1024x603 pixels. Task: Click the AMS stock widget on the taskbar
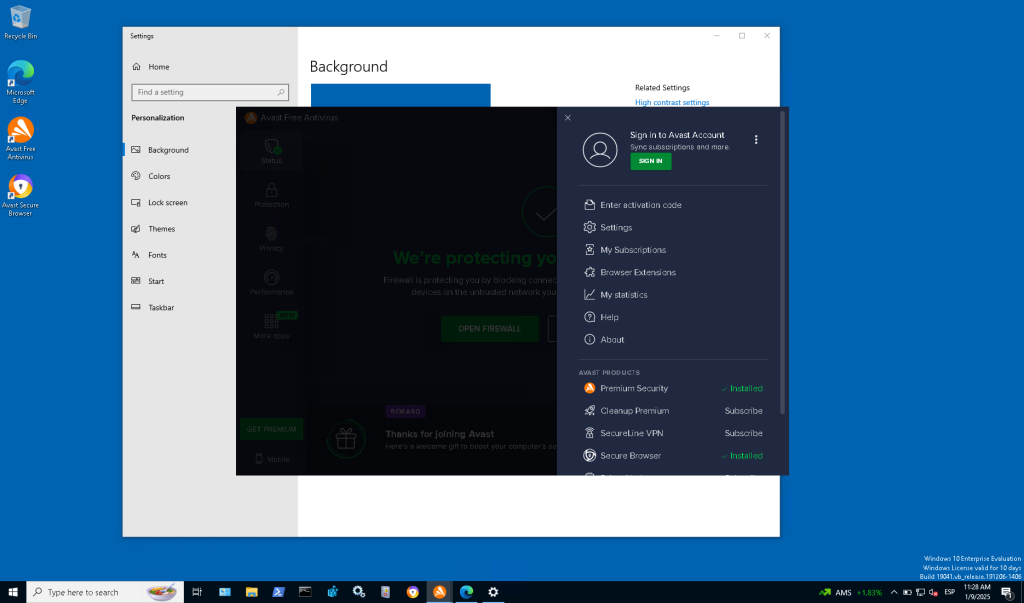coord(850,593)
